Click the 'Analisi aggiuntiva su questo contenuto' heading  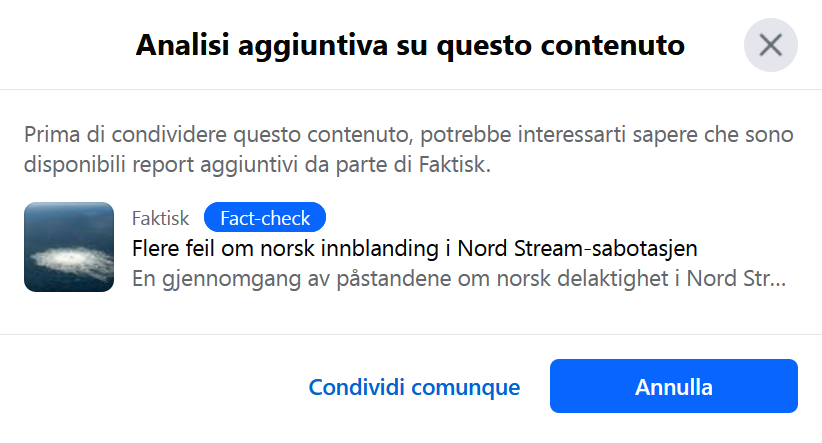[410, 45]
